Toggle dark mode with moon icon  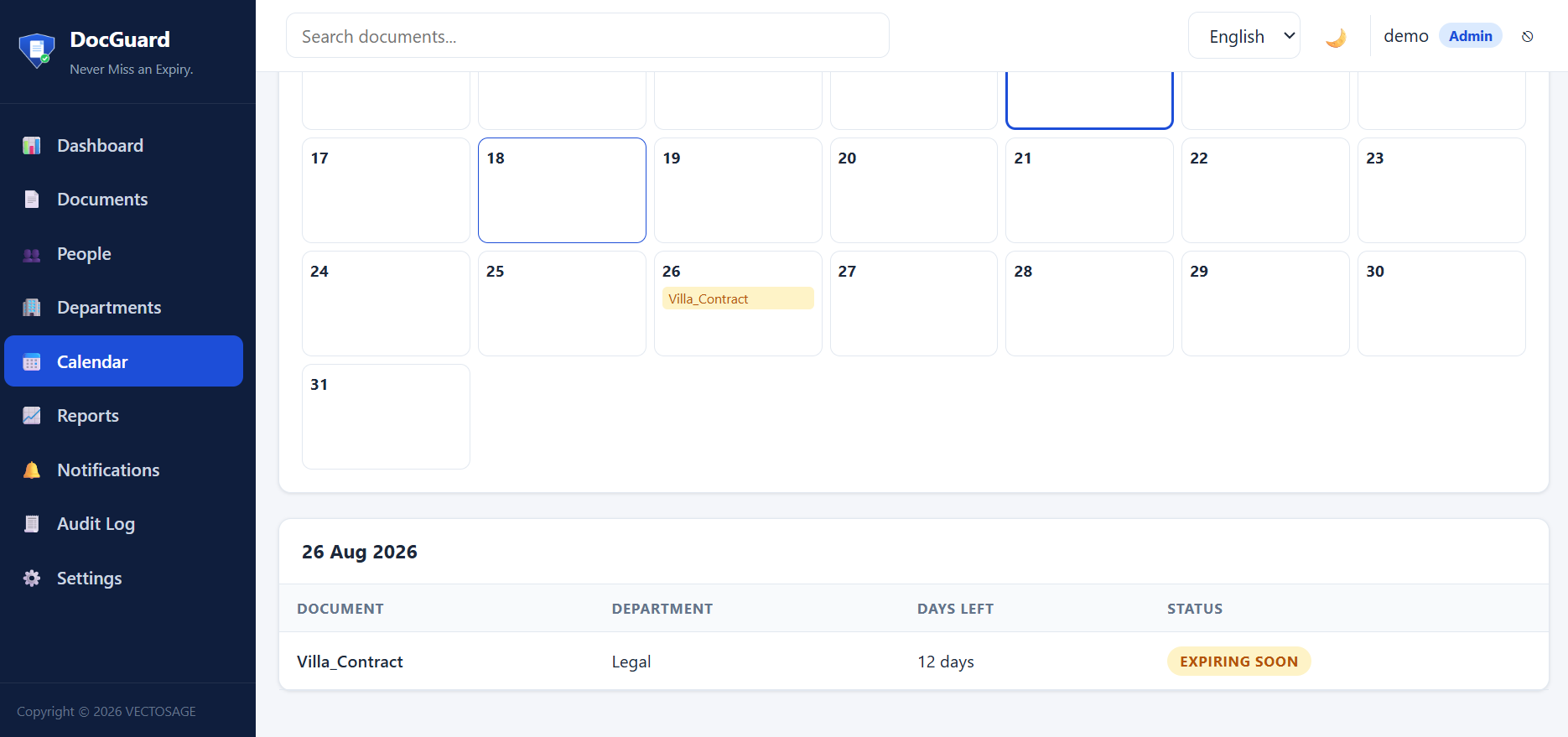tap(1336, 37)
